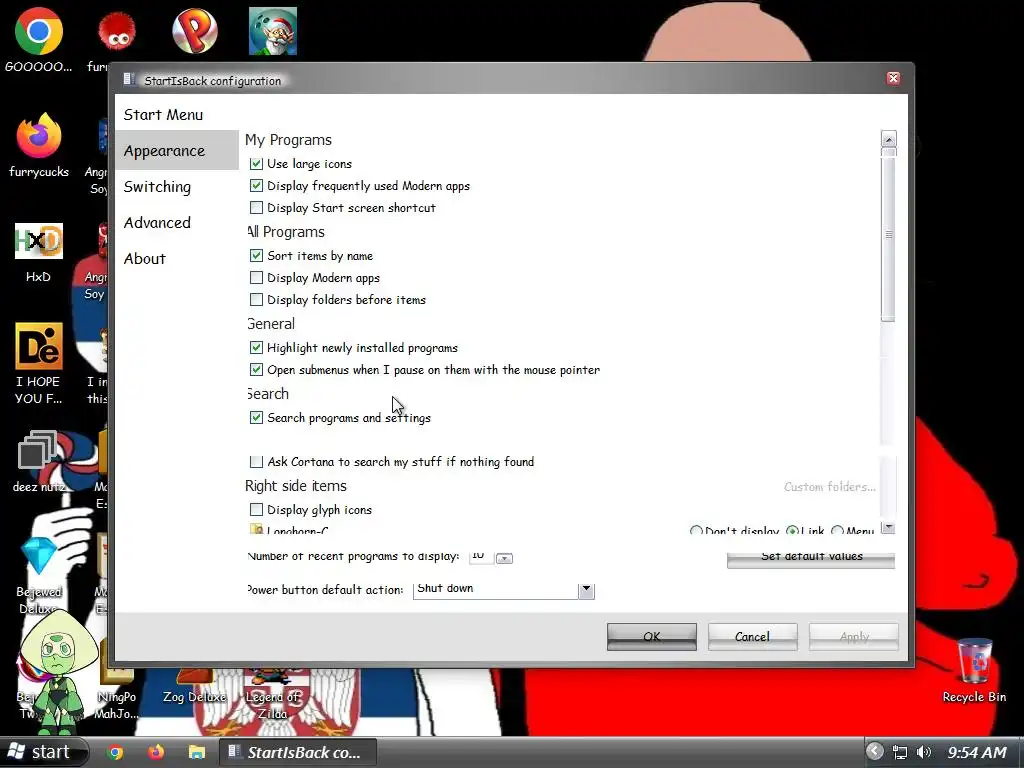The height and width of the screenshot is (768, 1024).
Task: Open the power button default action dropdown
Action: pos(586,590)
